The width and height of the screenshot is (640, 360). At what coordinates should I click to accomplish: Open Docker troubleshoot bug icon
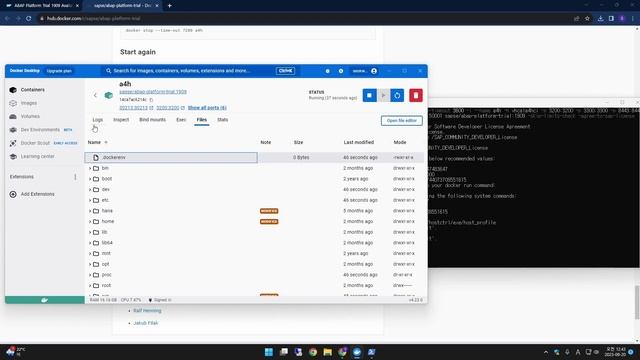[x=327, y=71]
